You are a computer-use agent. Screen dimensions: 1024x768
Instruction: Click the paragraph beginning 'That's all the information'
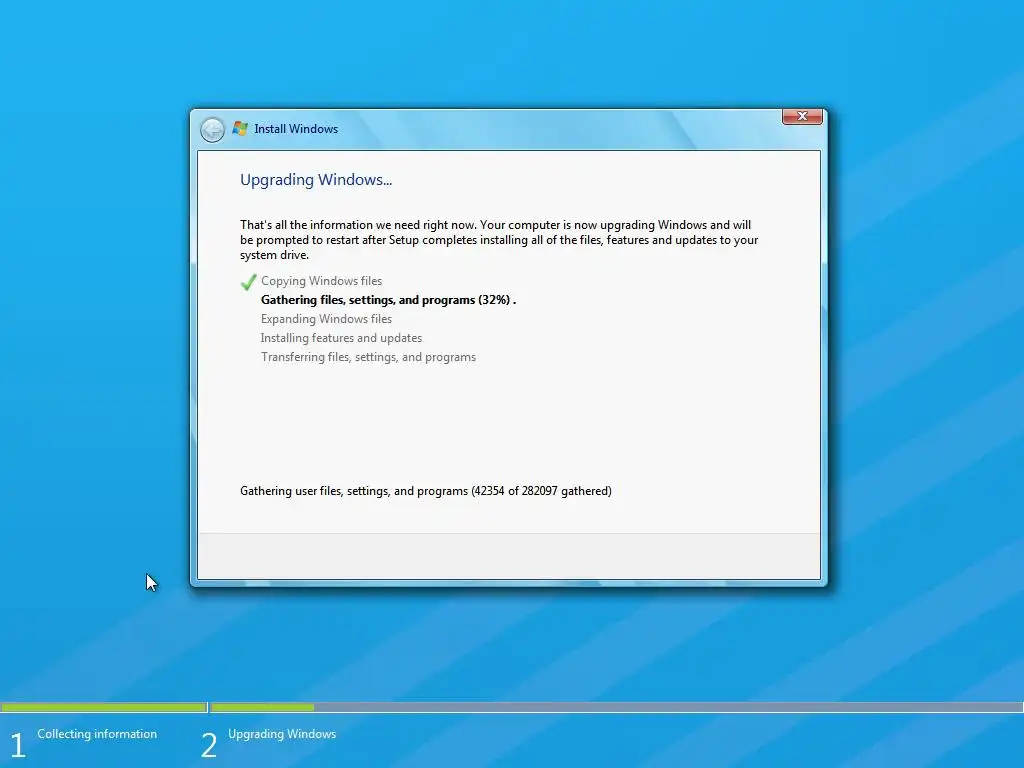pyautogui.click(x=499, y=240)
